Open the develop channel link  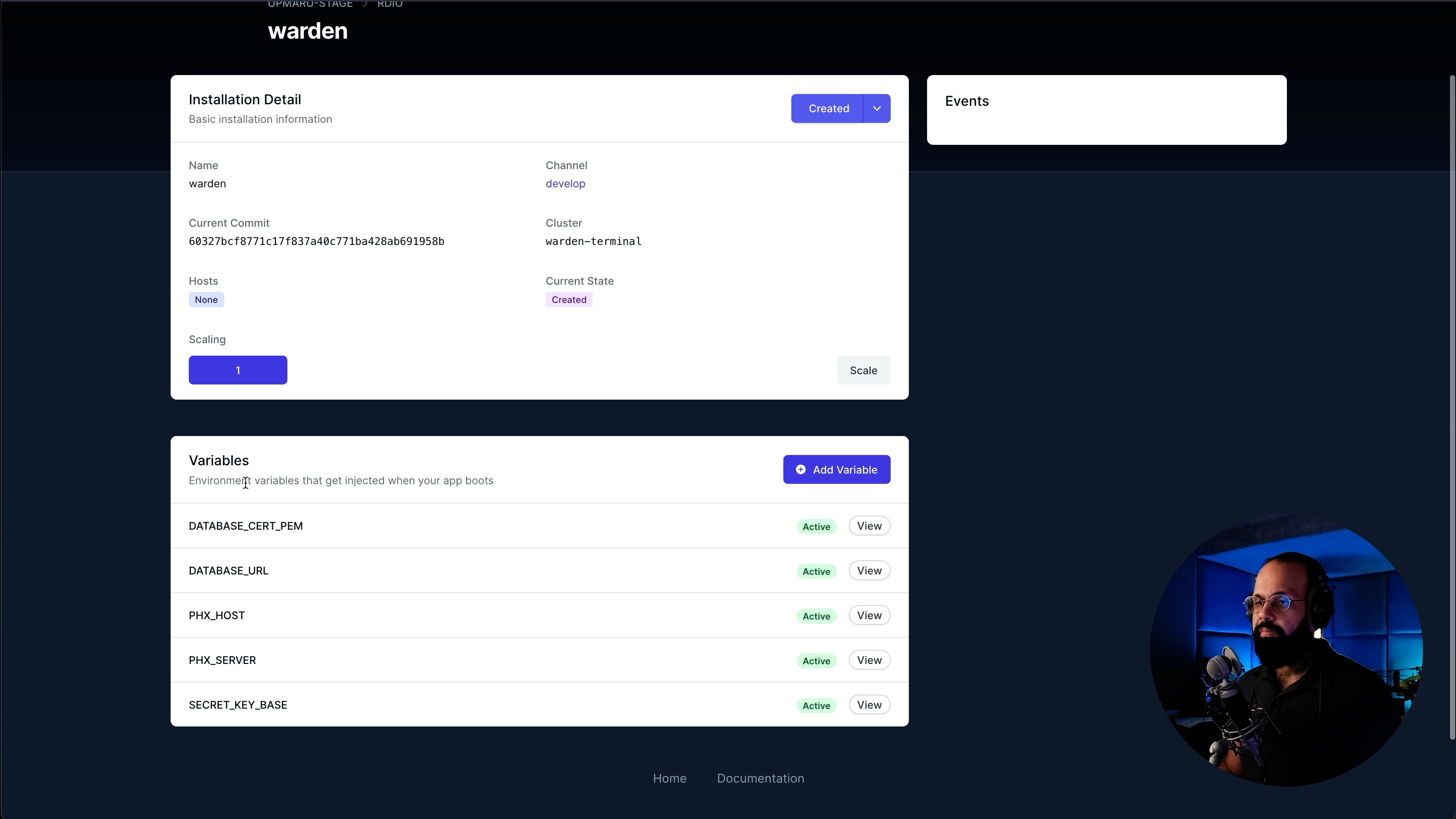565,184
